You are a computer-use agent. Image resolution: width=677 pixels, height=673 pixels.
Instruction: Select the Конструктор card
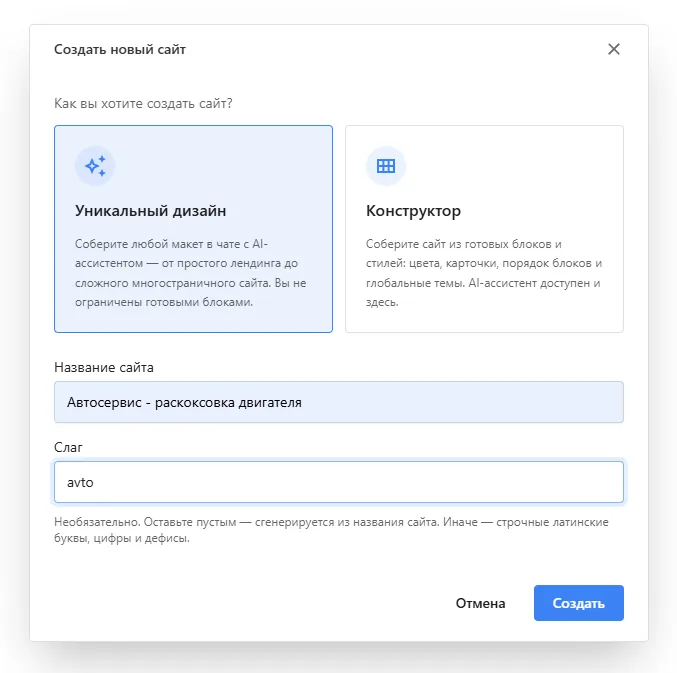(484, 229)
